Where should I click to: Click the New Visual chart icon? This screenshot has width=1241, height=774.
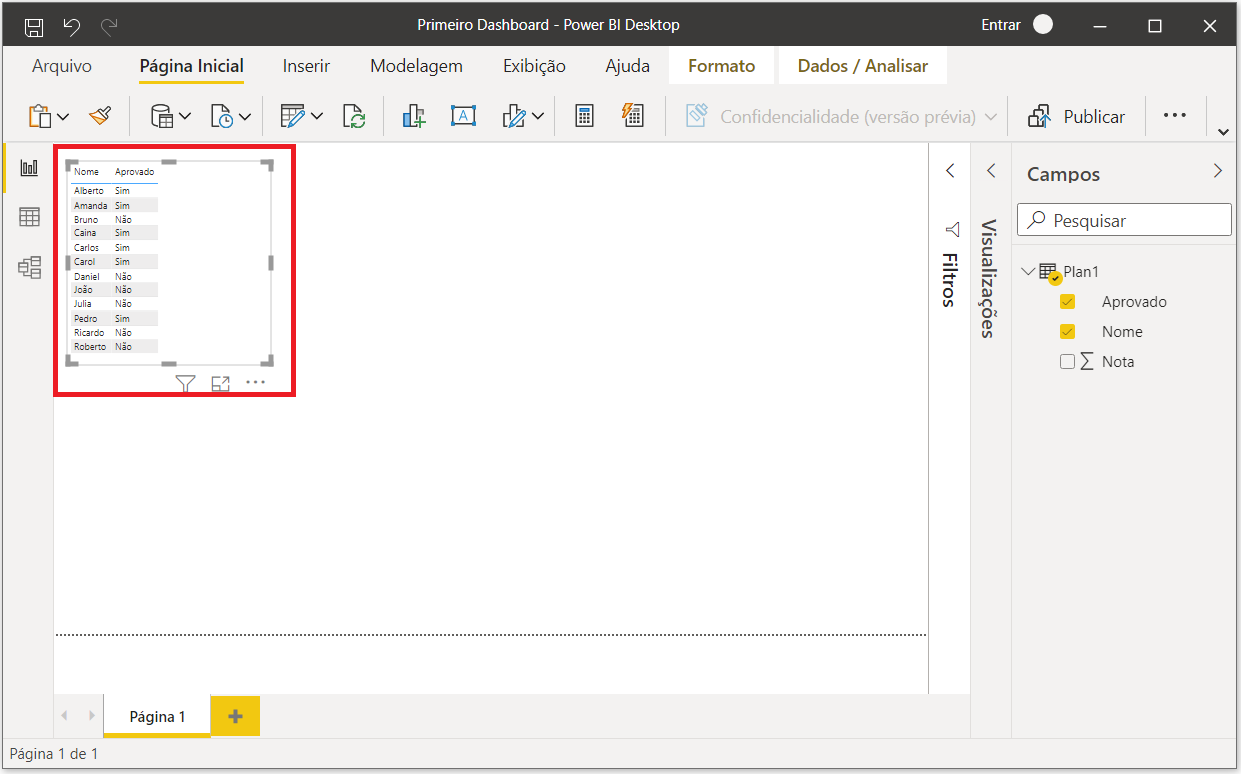414,116
